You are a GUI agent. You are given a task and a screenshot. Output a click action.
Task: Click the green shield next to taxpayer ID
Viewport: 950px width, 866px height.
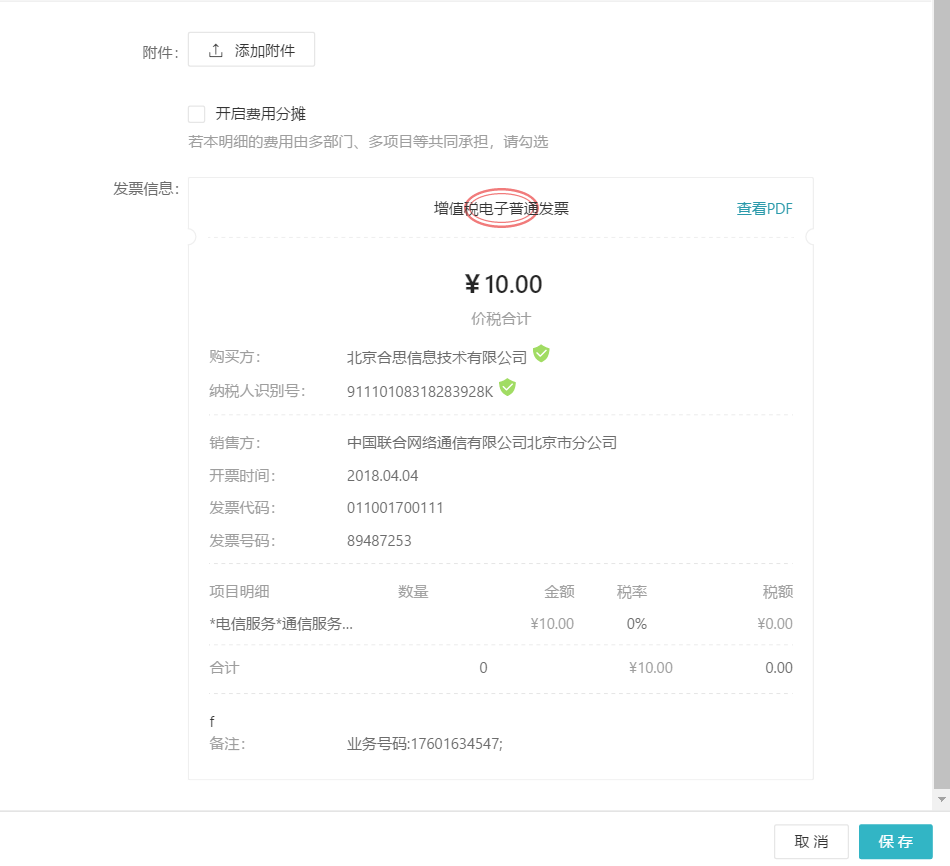(x=507, y=387)
